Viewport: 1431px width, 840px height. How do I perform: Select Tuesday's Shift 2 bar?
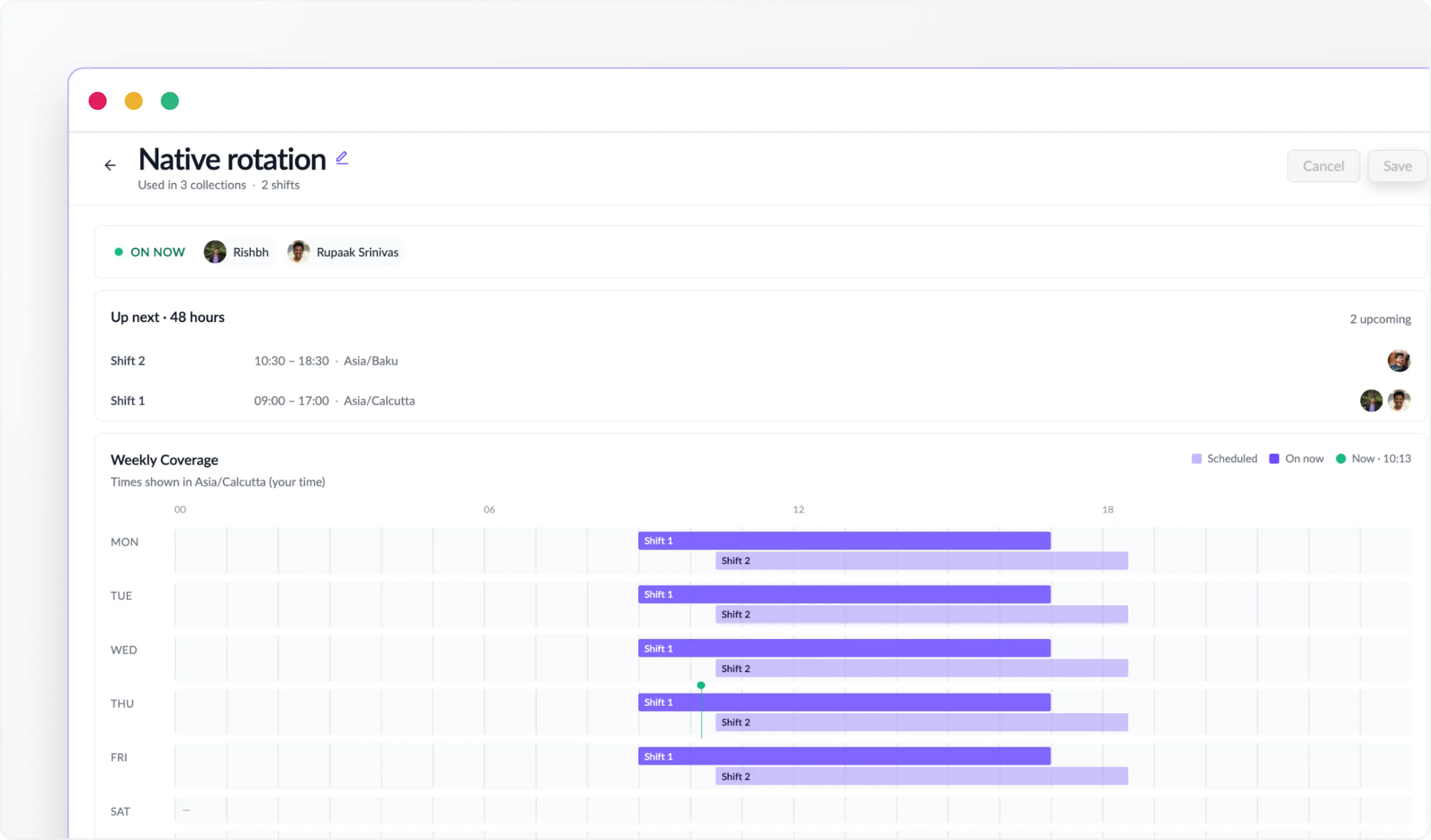point(921,615)
